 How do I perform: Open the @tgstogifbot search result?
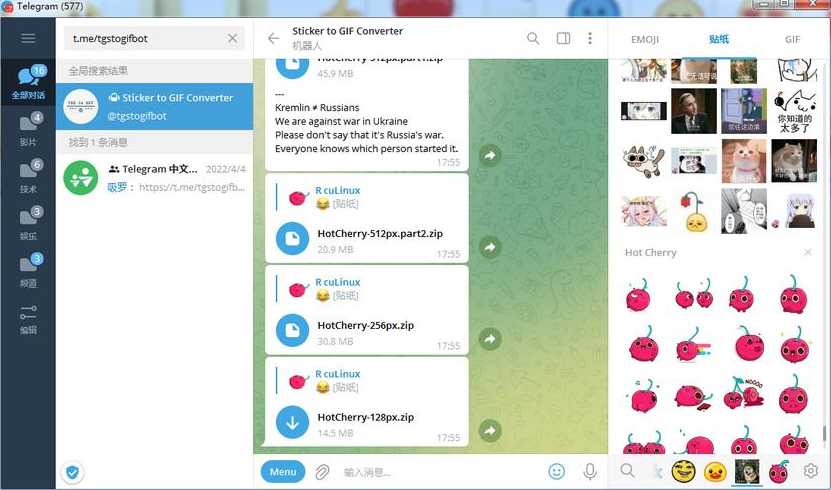pos(154,106)
